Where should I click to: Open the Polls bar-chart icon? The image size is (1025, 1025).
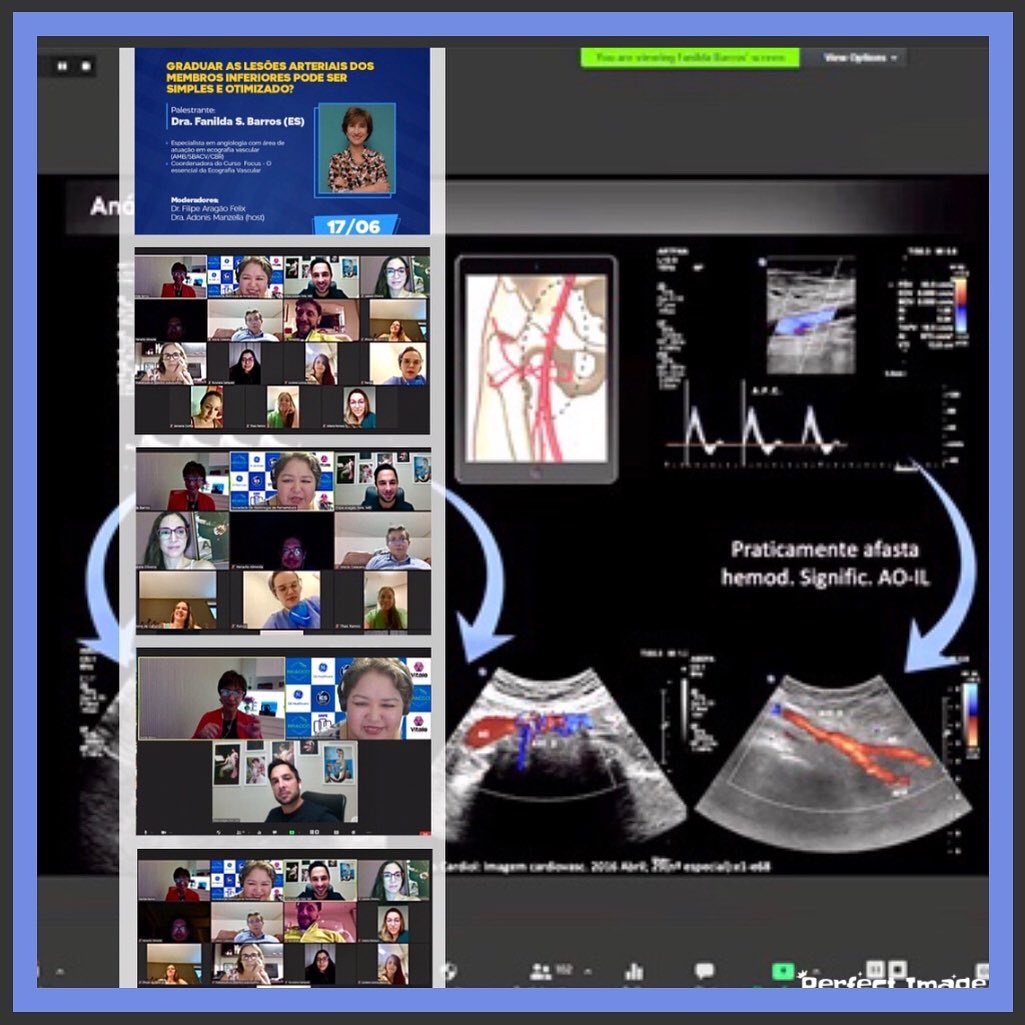(x=633, y=970)
